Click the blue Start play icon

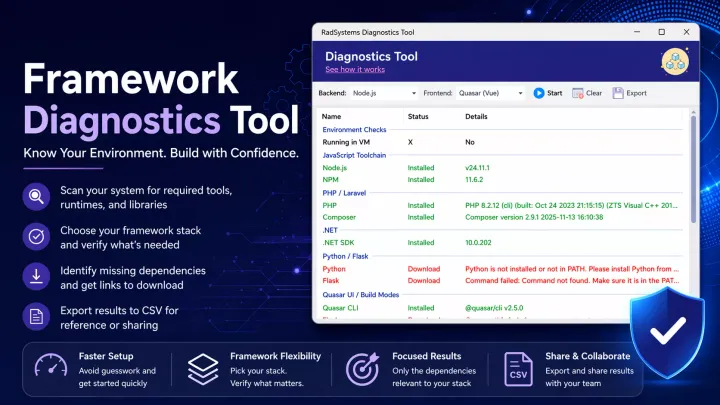pos(539,93)
